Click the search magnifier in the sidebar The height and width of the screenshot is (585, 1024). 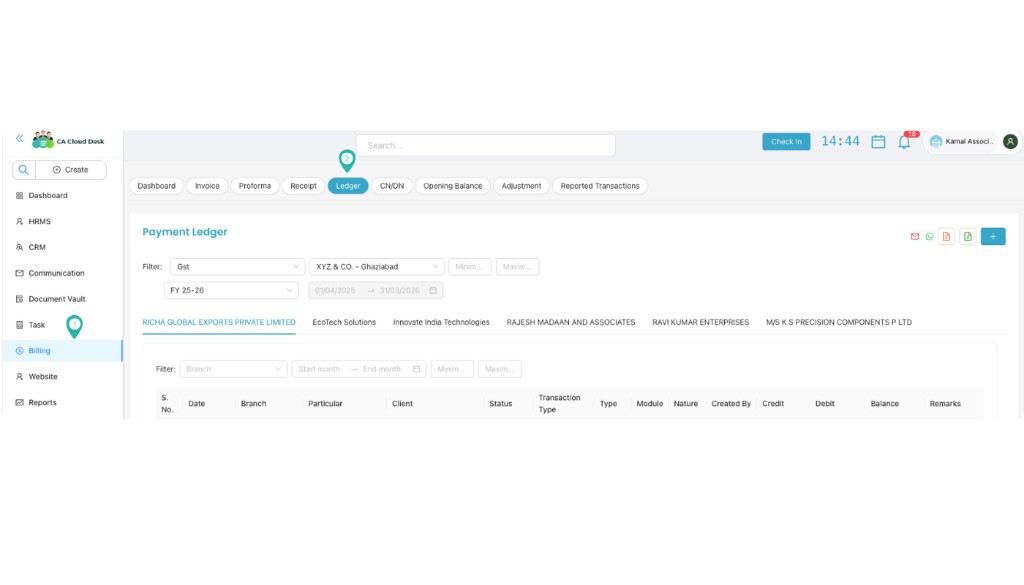pyautogui.click(x=24, y=170)
